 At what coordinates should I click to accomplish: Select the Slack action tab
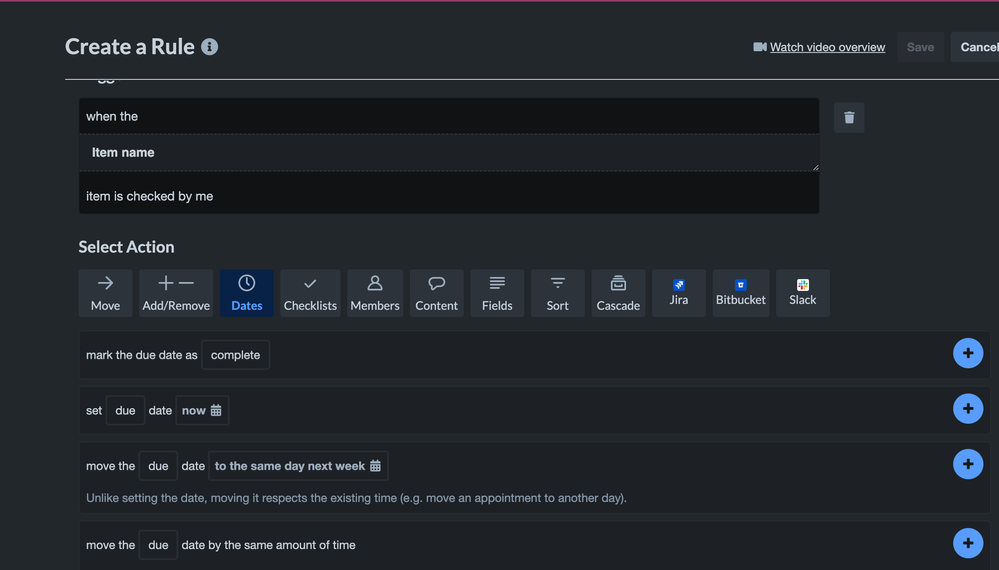[803, 293]
